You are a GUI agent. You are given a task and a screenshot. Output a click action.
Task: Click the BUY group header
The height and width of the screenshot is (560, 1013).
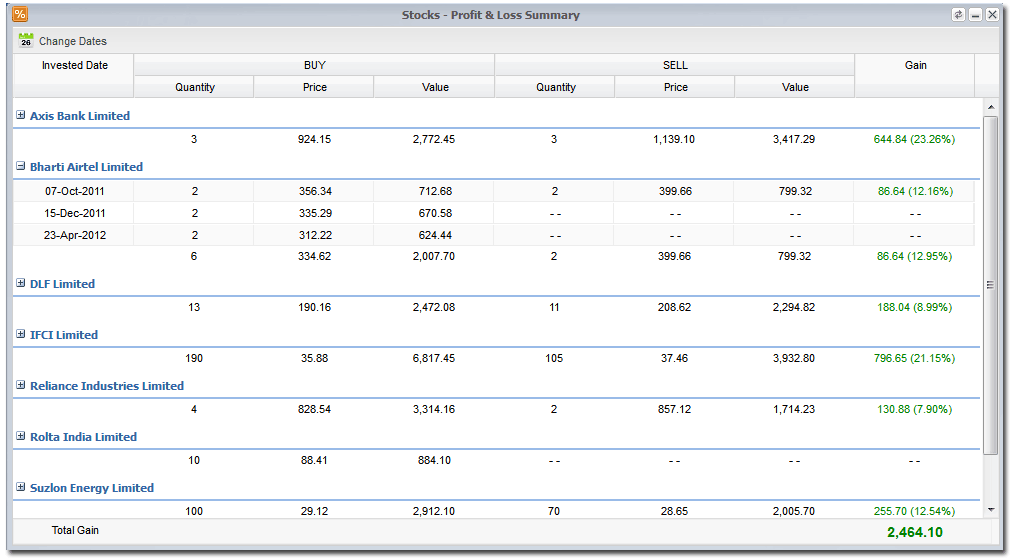click(314, 65)
